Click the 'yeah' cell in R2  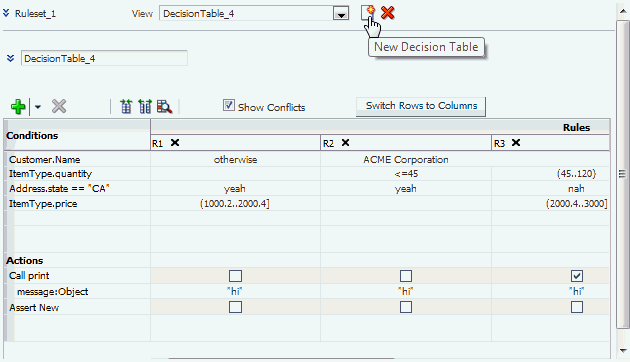click(405, 188)
